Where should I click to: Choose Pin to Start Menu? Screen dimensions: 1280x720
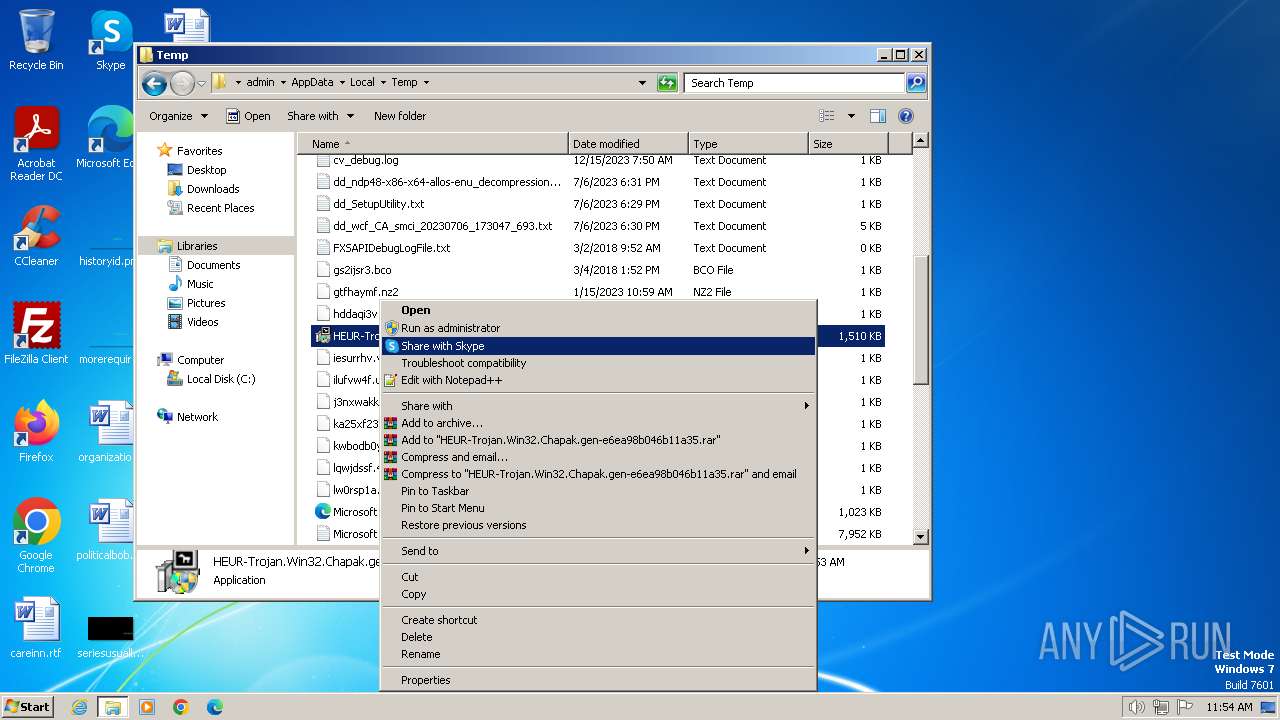pyautogui.click(x=599, y=508)
